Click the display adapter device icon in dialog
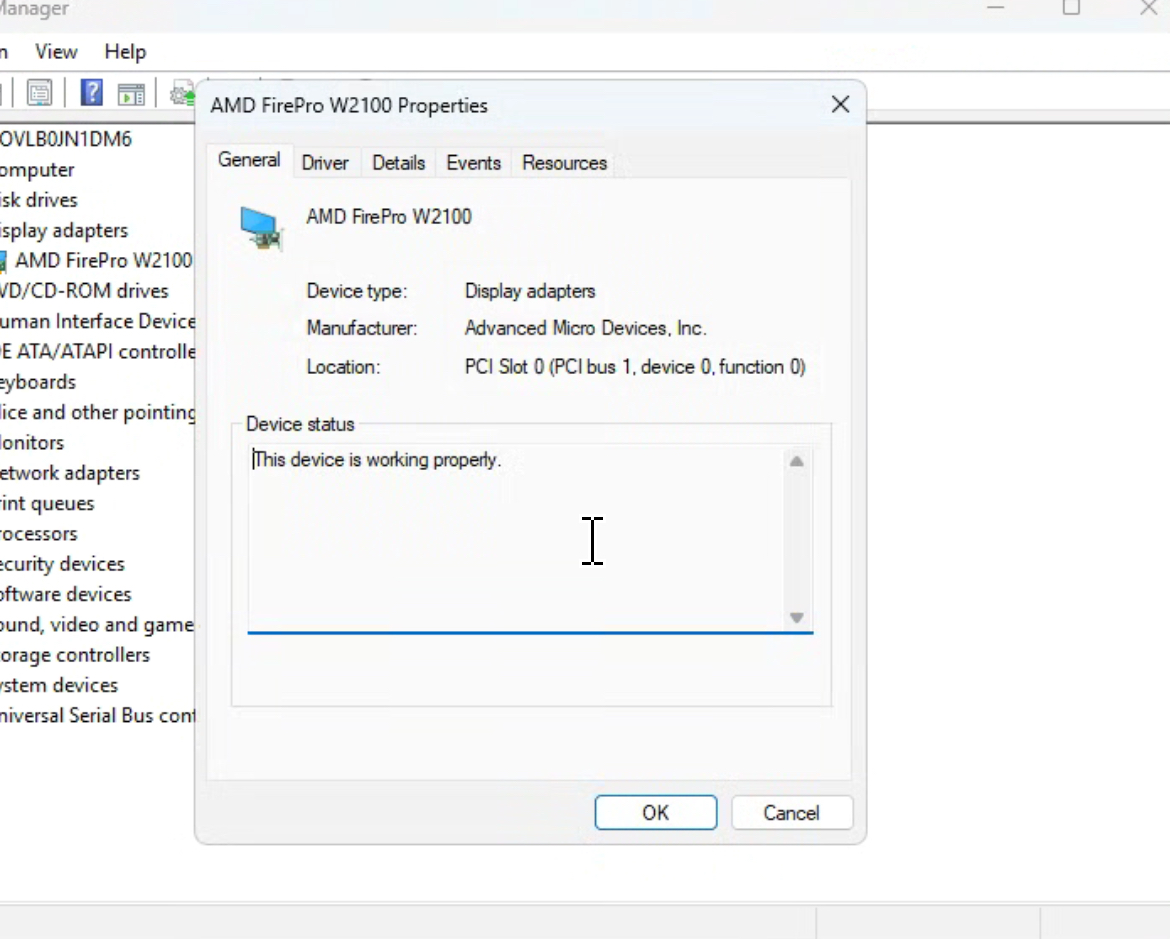The height and width of the screenshot is (939, 1170). coord(261,228)
